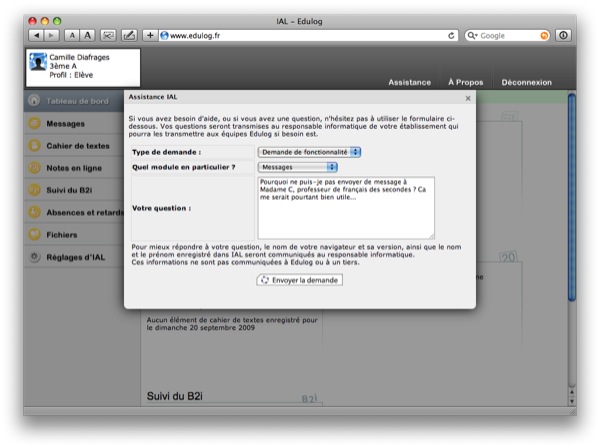Viewport: 600px width, 448px height.
Task: Click the browser back arrow
Action: pos(37,35)
